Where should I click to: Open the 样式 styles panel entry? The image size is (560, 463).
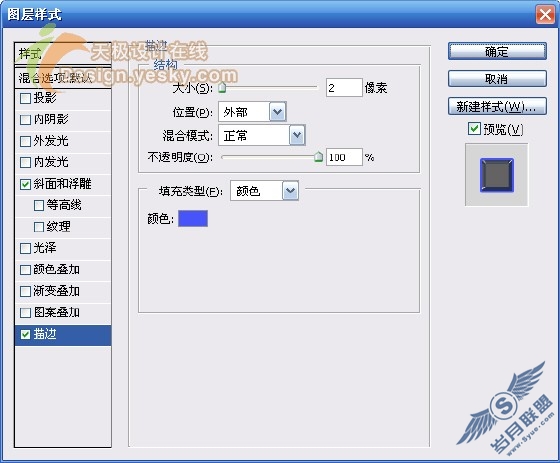[63, 54]
